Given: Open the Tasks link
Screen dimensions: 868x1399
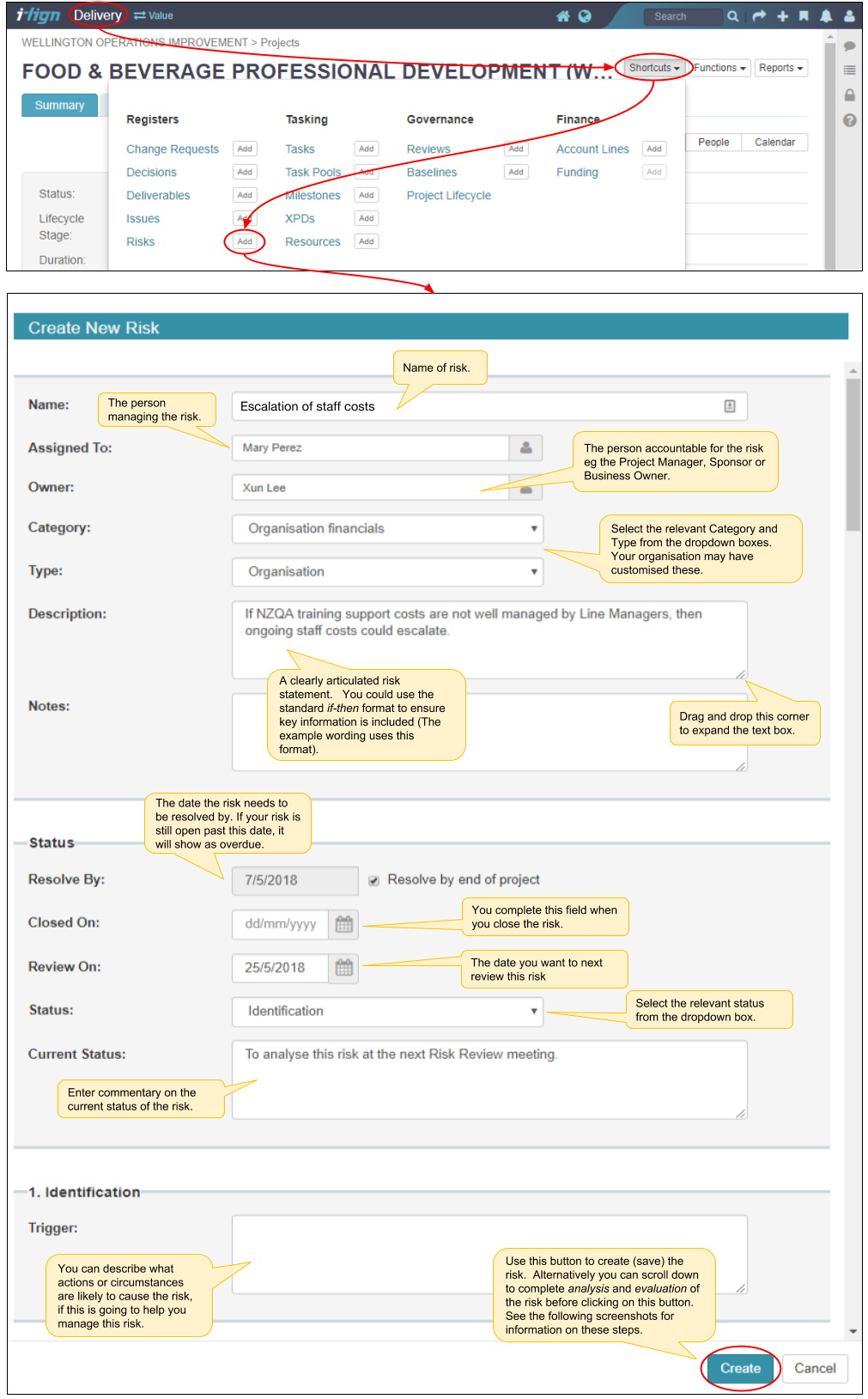Looking at the screenshot, I should (x=300, y=149).
